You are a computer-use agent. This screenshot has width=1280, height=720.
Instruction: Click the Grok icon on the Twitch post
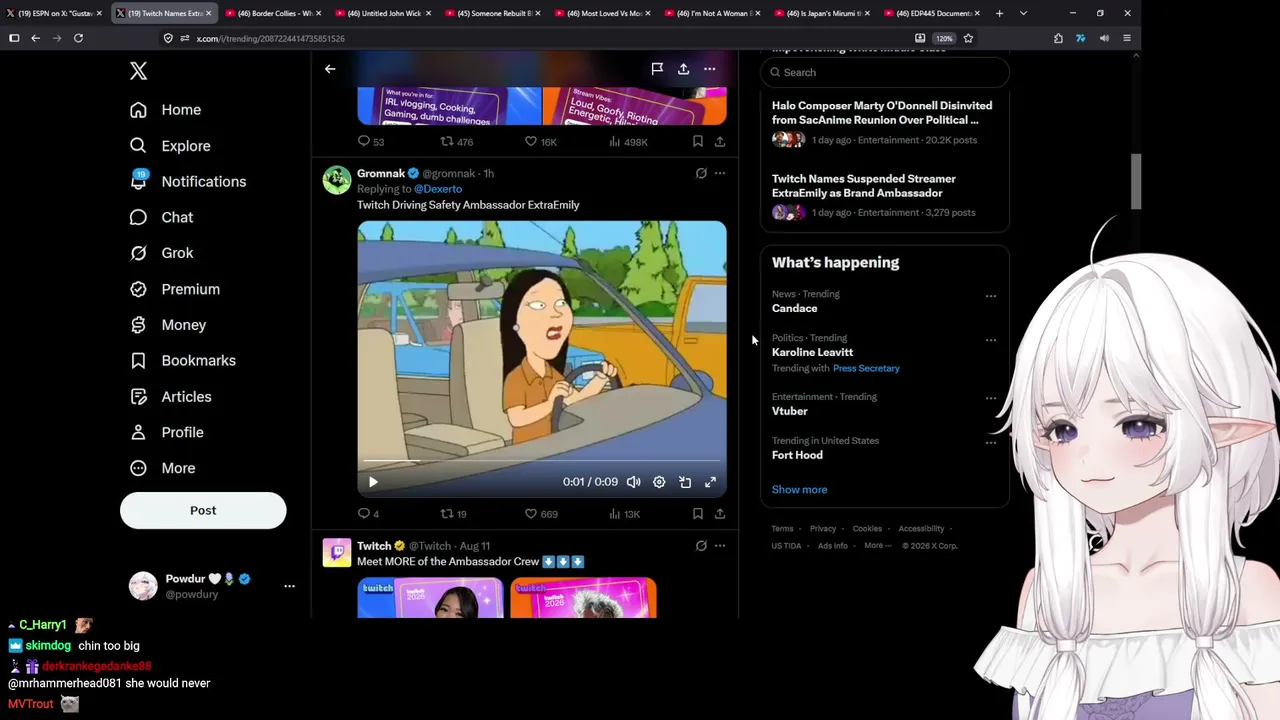coord(701,546)
